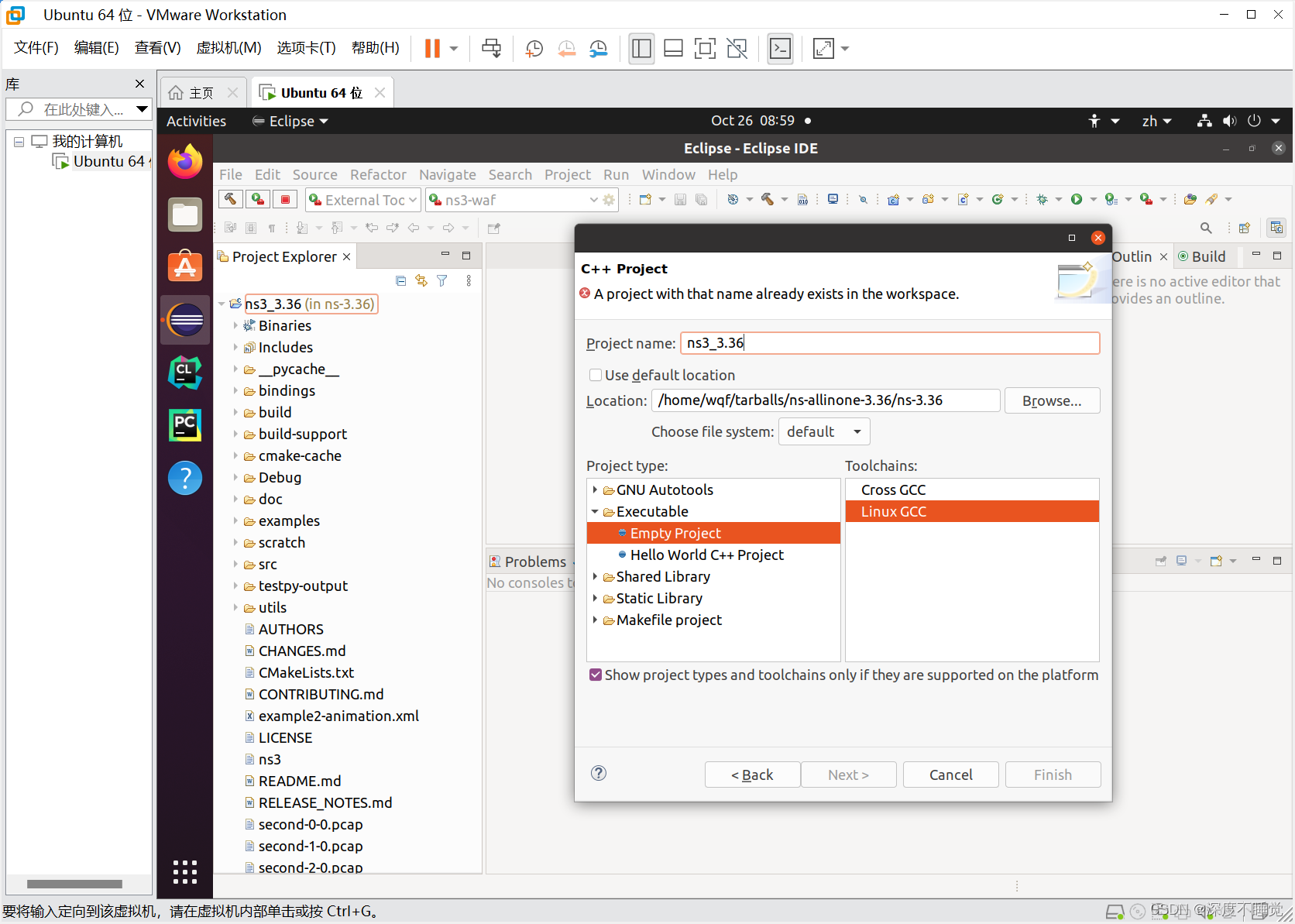The height and width of the screenshot is (924, 1295).
Task: Open the Refactor menu
Action: pos(378,174)
